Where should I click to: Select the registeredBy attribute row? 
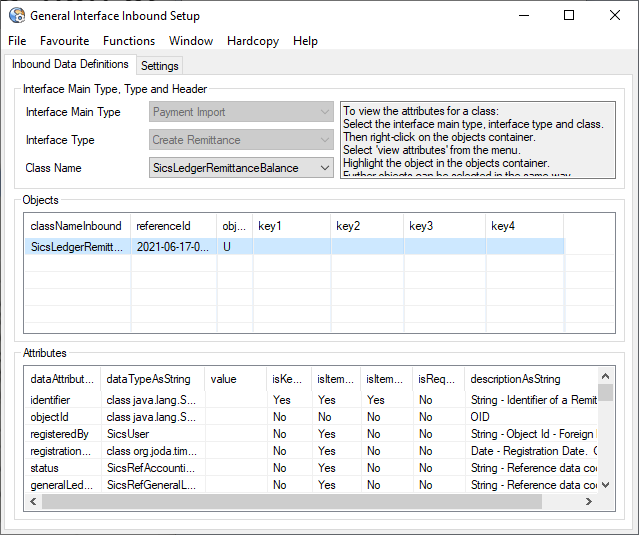(60, 434)
